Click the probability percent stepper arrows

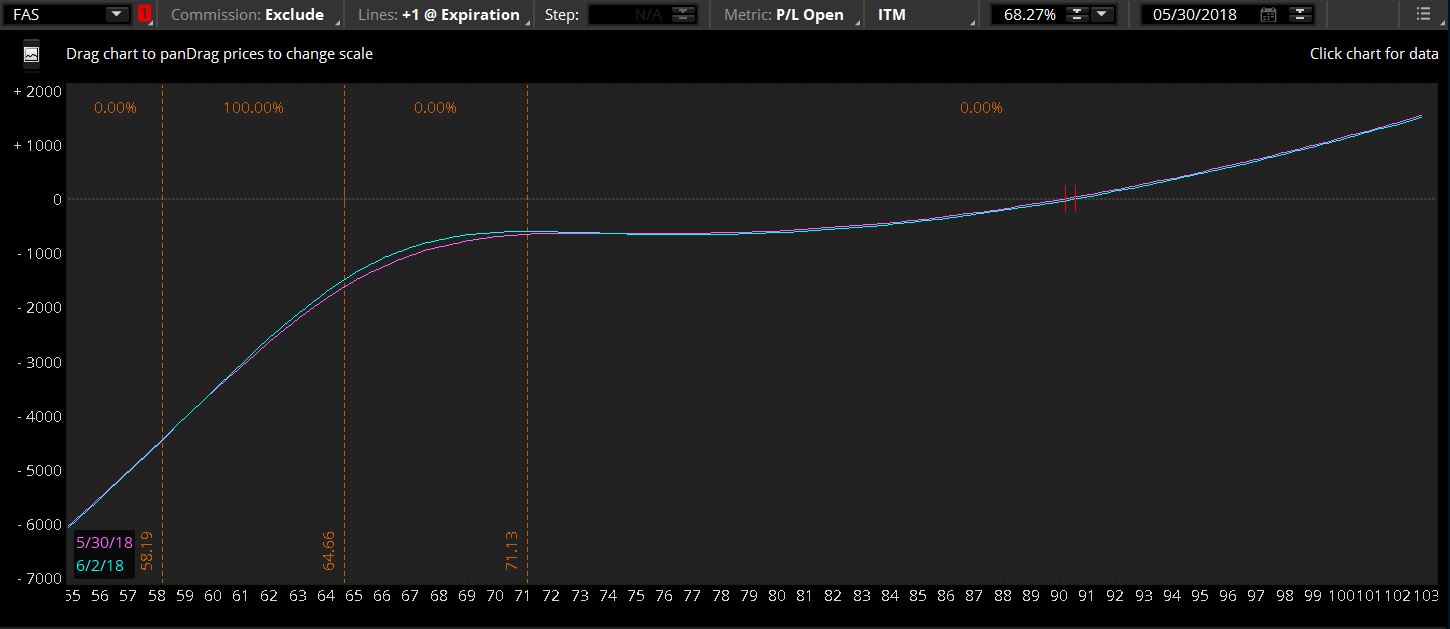tap(1076, 15)
